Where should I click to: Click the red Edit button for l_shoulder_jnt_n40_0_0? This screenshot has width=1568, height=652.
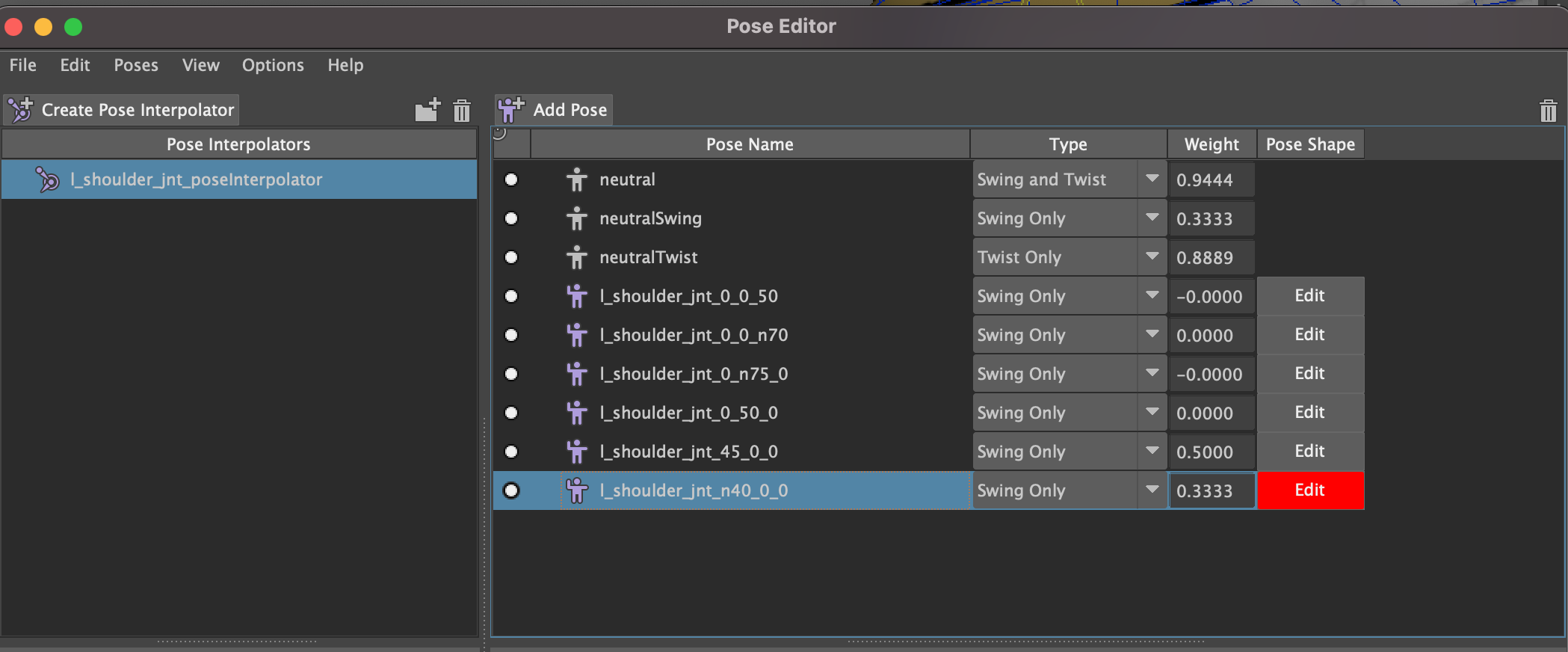(1310, 490)
